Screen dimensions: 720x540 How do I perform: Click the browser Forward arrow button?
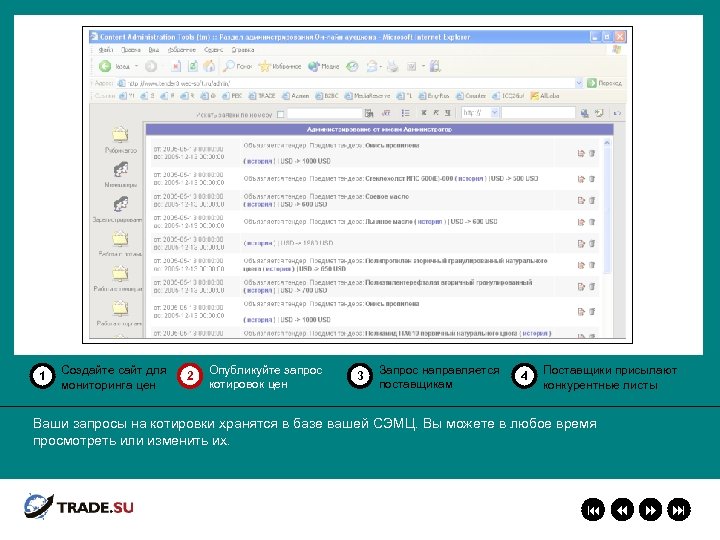(151, 67)
